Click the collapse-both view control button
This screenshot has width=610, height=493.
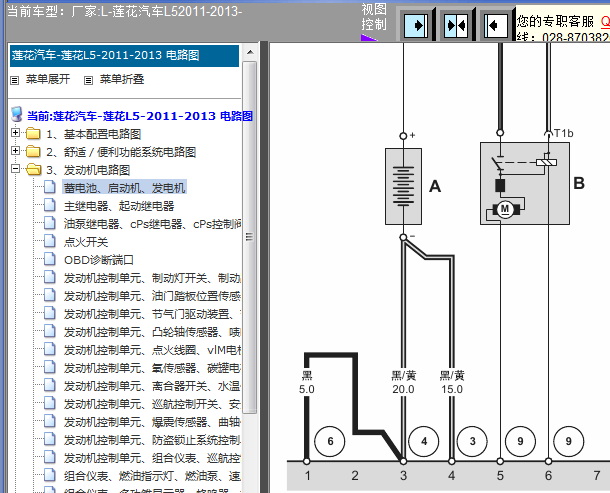[456, 26]
